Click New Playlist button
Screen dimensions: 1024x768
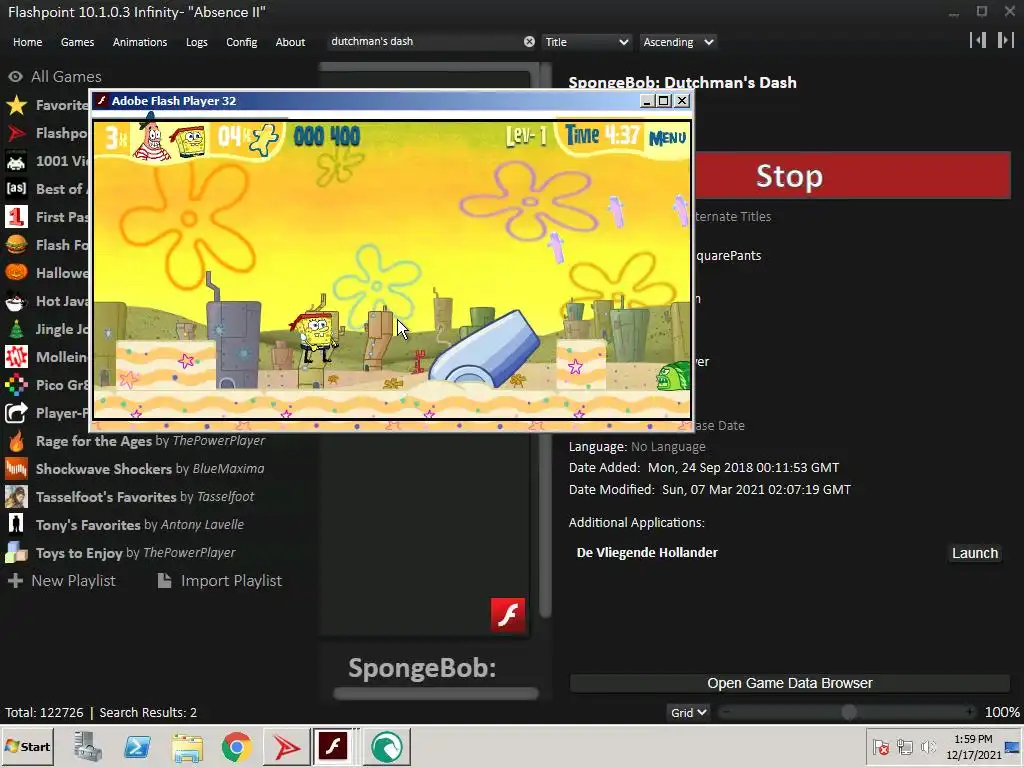(x=62, y=581)
